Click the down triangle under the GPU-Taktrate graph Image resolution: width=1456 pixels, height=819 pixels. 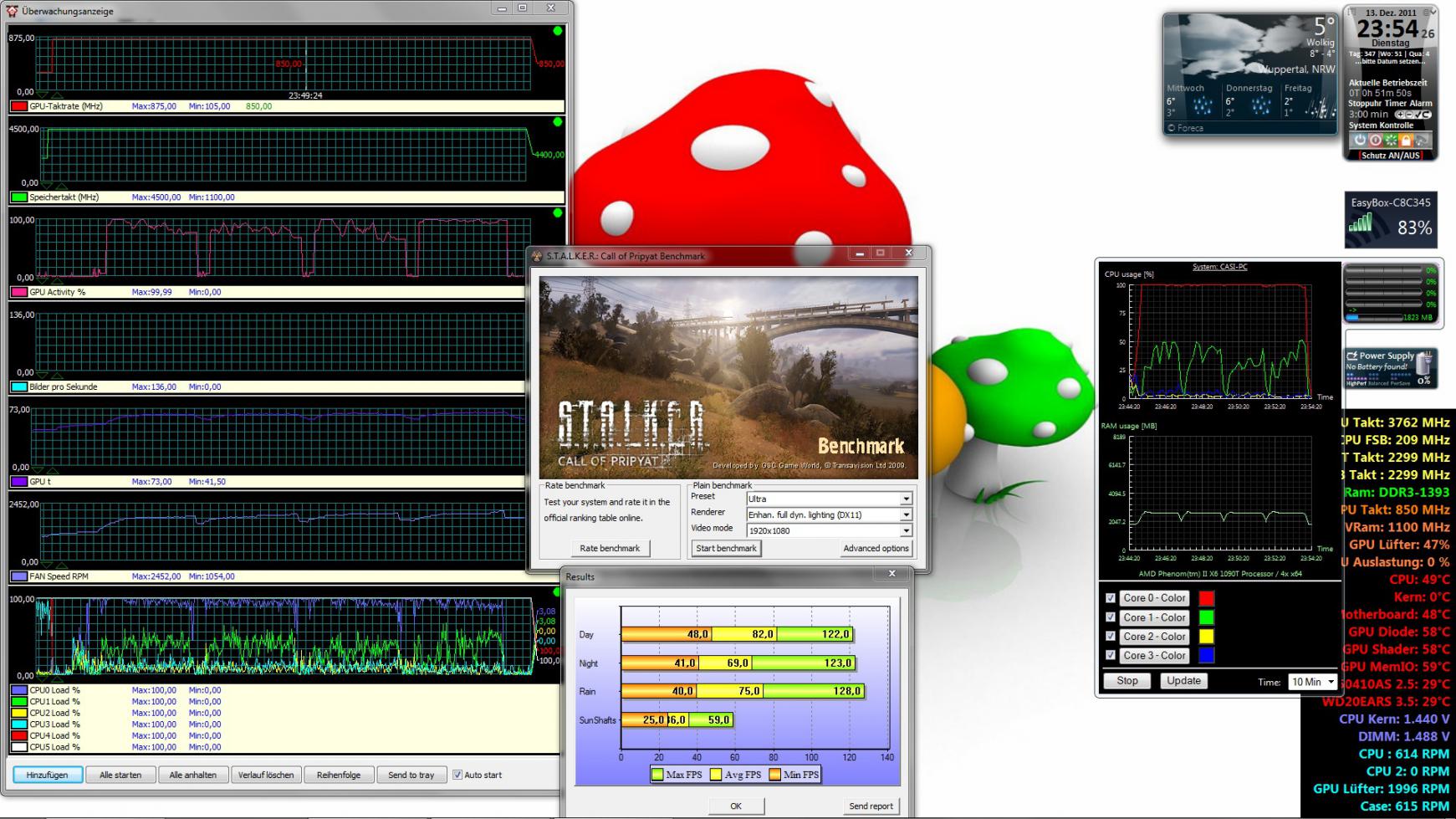(x=43, y=95)
